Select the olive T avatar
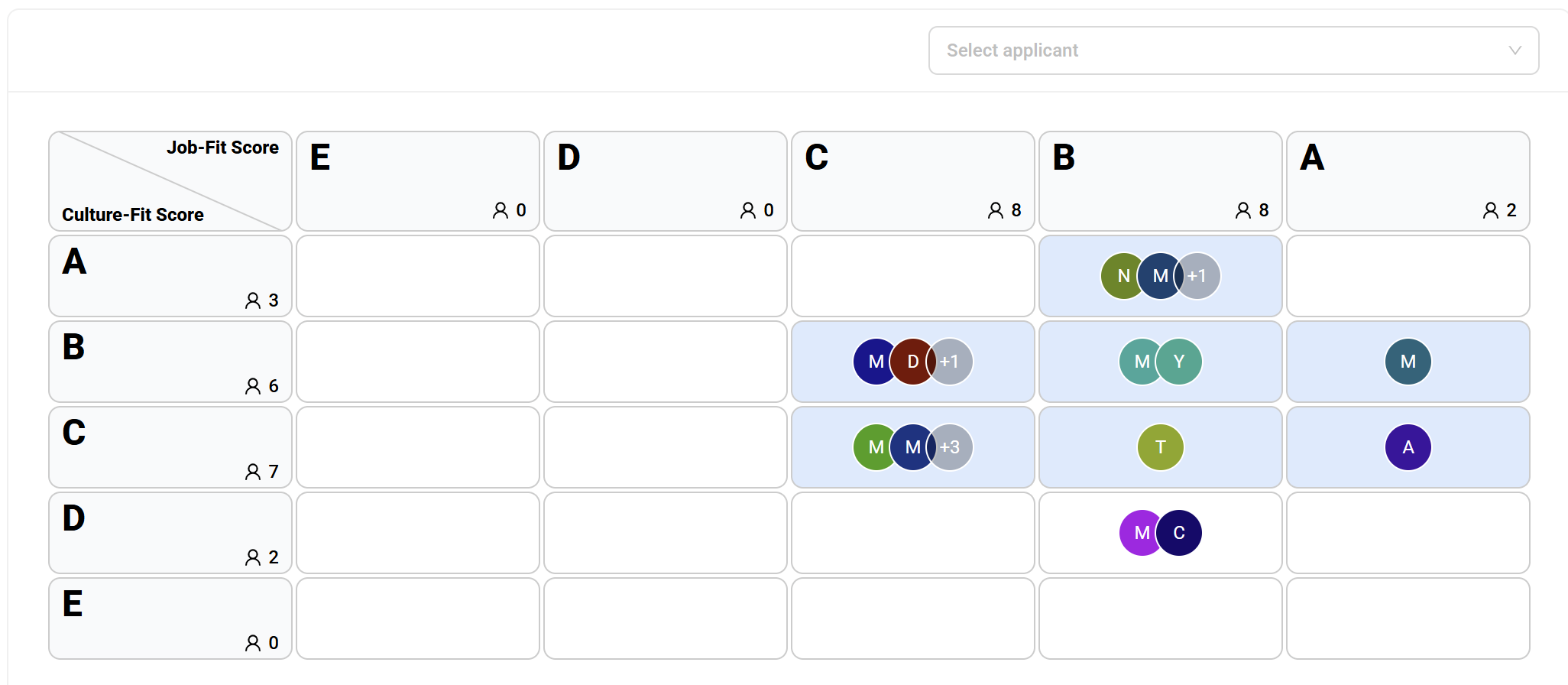This screenshot has width=1568, height=685. (1161, 447)
